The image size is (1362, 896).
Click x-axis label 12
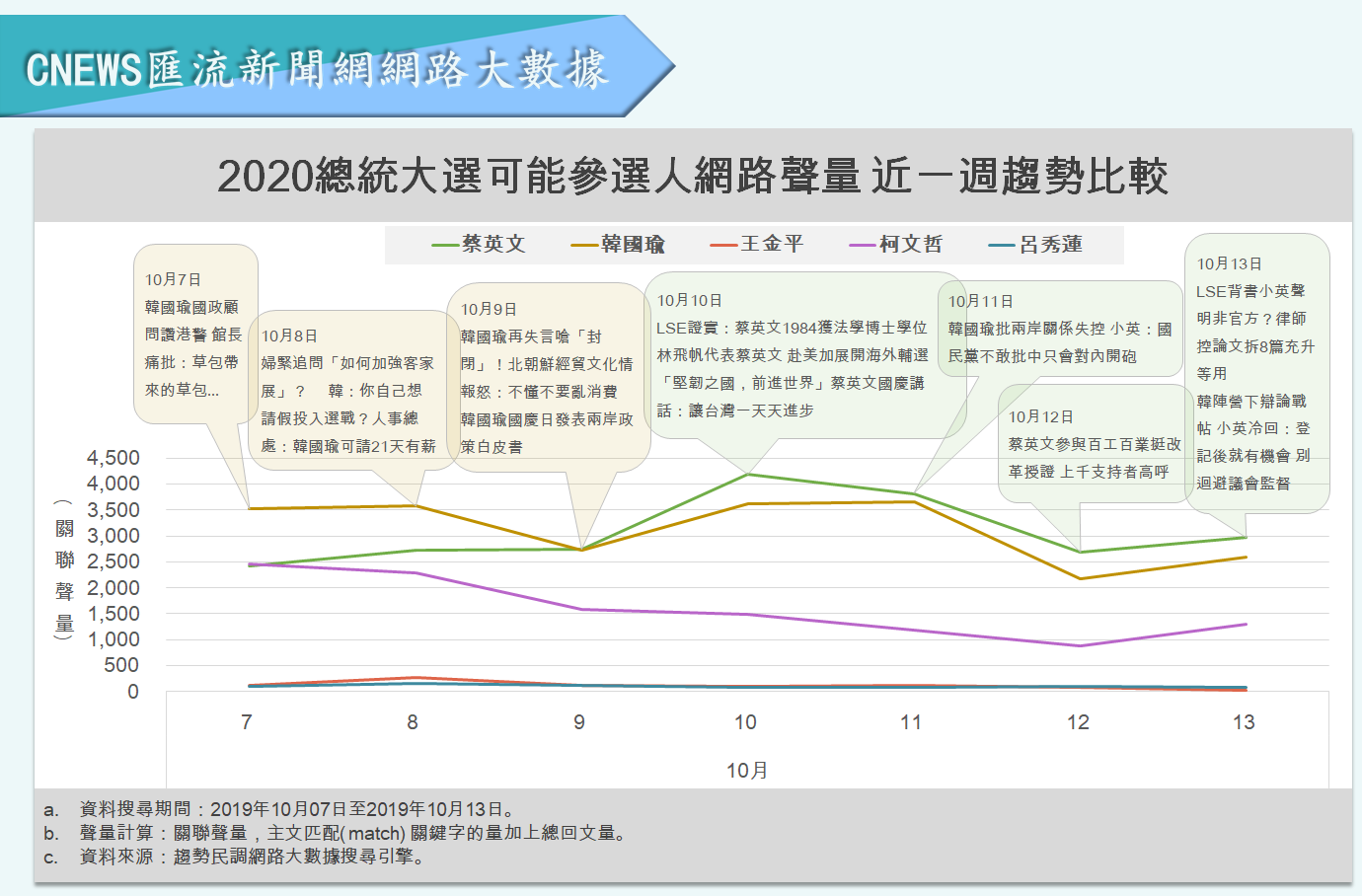(1078, 722)
